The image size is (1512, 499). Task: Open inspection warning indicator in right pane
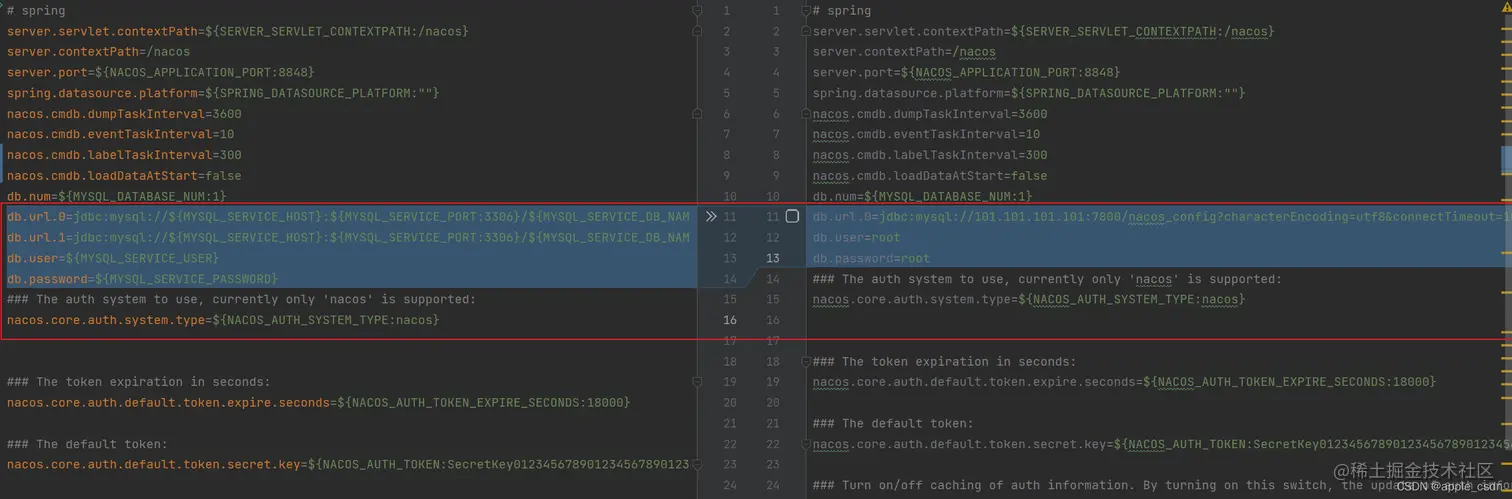click(x=1507, y=7)
